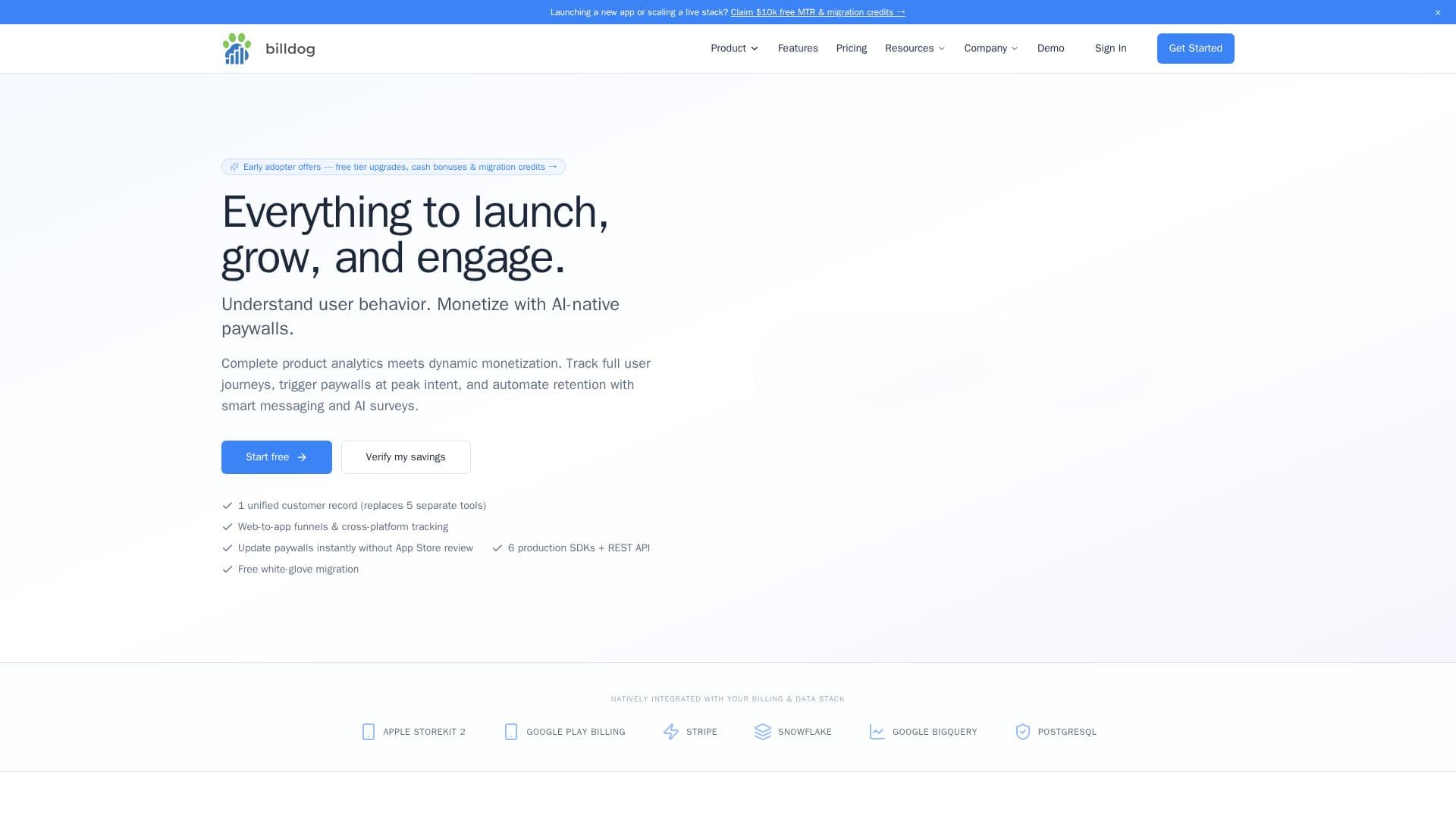Click the SNOWFLAKE label text
Screen dimensions: 1456x819
pos(805,733)
